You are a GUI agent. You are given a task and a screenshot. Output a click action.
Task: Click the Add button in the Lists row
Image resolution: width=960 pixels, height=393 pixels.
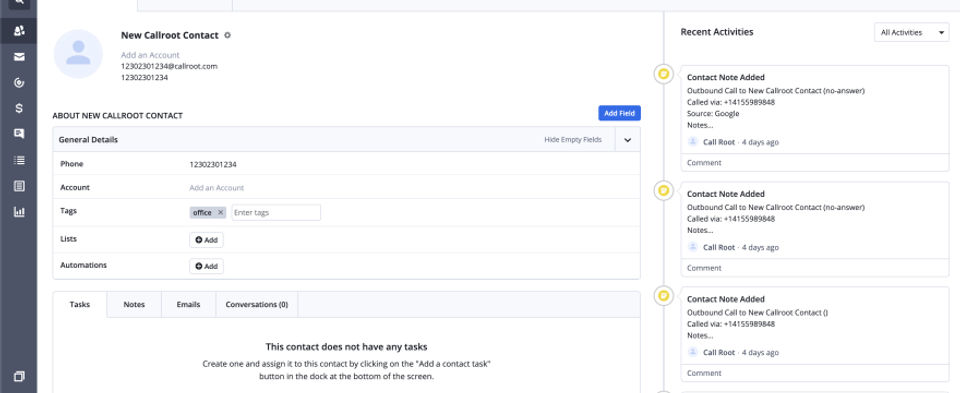(x=206, y=240)
